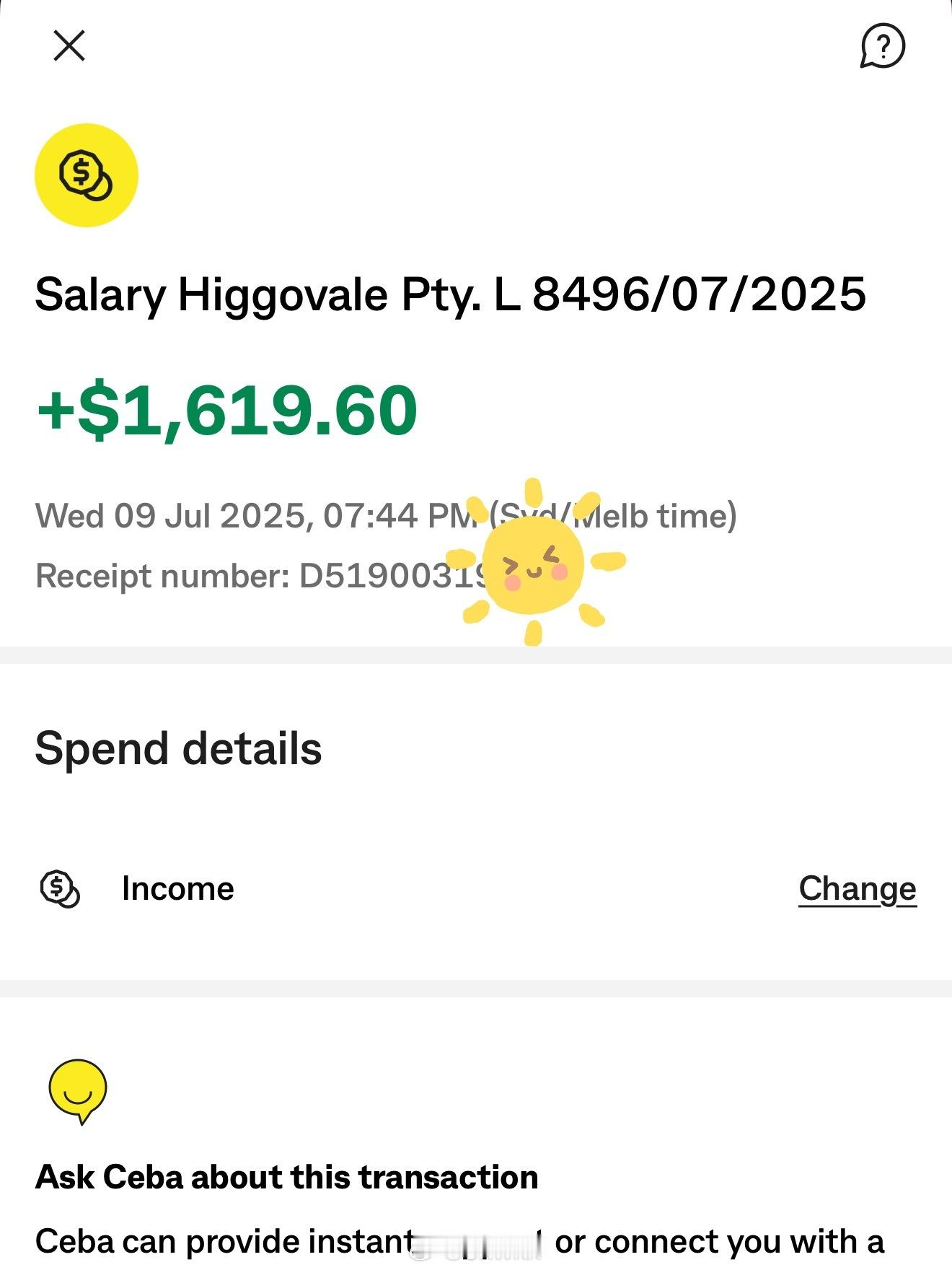Tap the grey divider below receipt number
This screenshot has width=952, height=1270.
tap(476, 655)
